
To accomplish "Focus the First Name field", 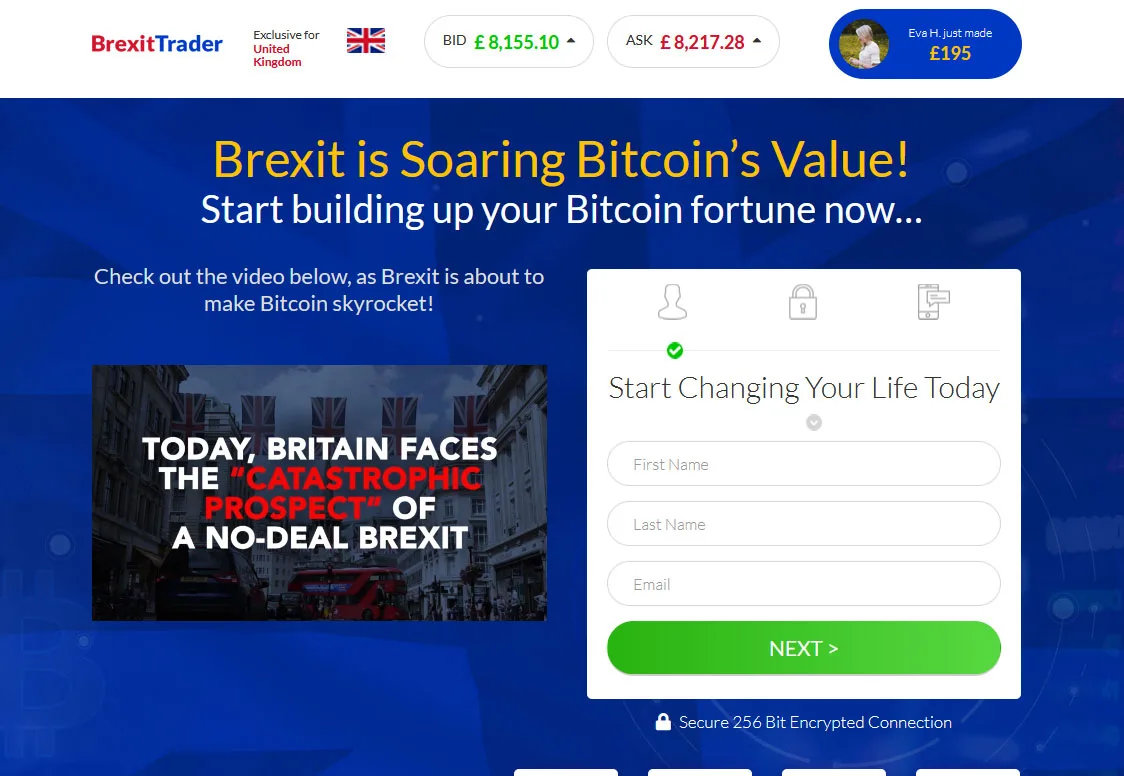I will pyautogui.click(x=803, y=464).
